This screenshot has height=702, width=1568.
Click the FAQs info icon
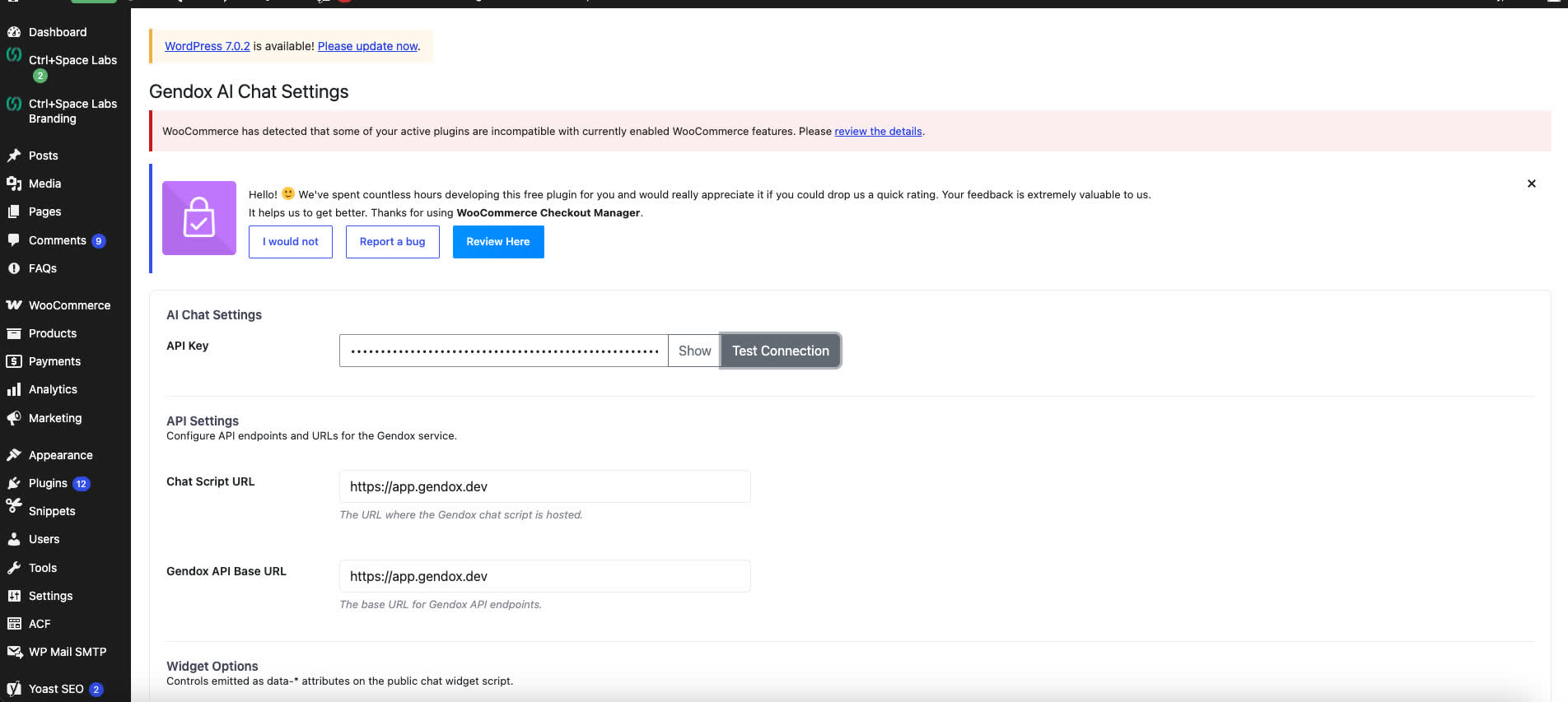click(14, 268)
